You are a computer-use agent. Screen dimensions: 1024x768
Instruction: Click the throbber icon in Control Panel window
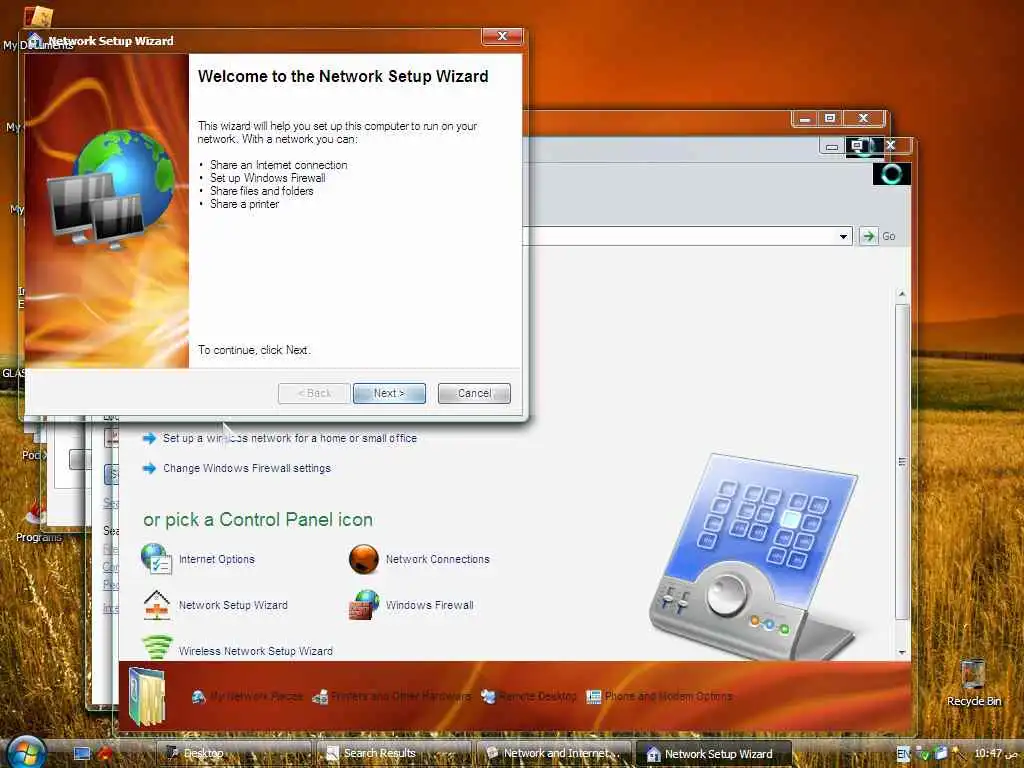pyautogui.click(x=891, y=174)
